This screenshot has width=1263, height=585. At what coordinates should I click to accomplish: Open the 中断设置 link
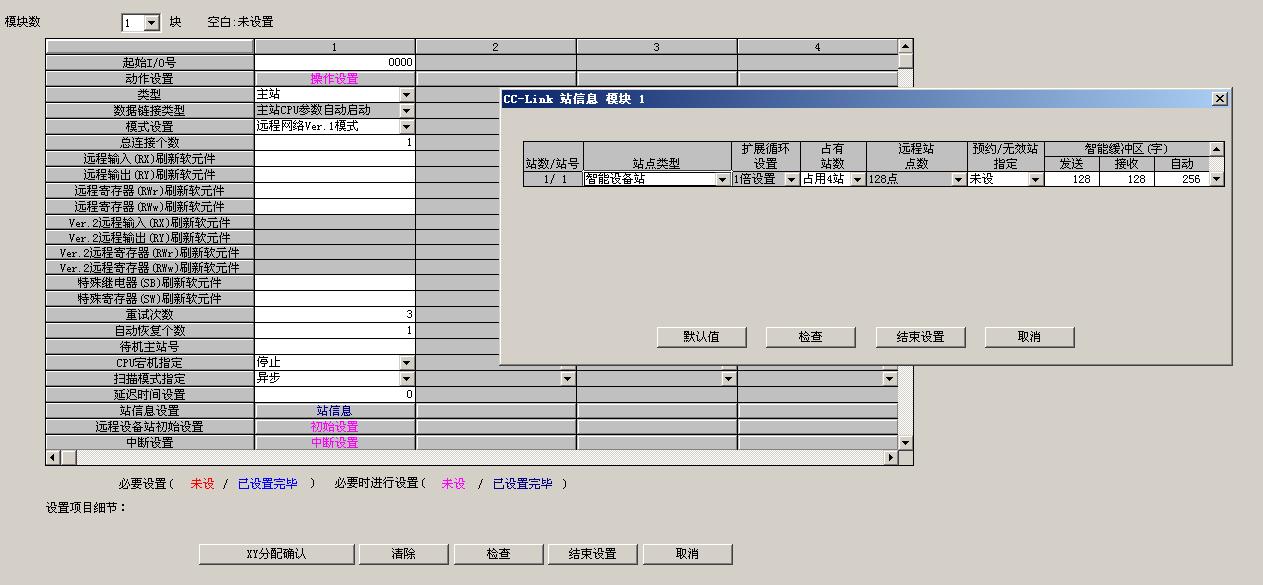pos(334,443)
